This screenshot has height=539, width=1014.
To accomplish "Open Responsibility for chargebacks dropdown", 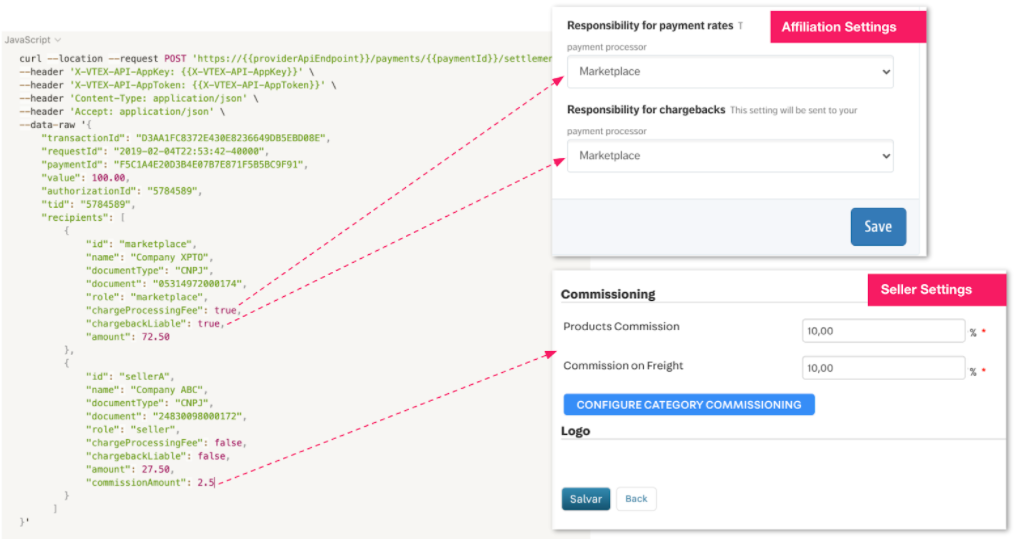I will [x=730, y=156].
